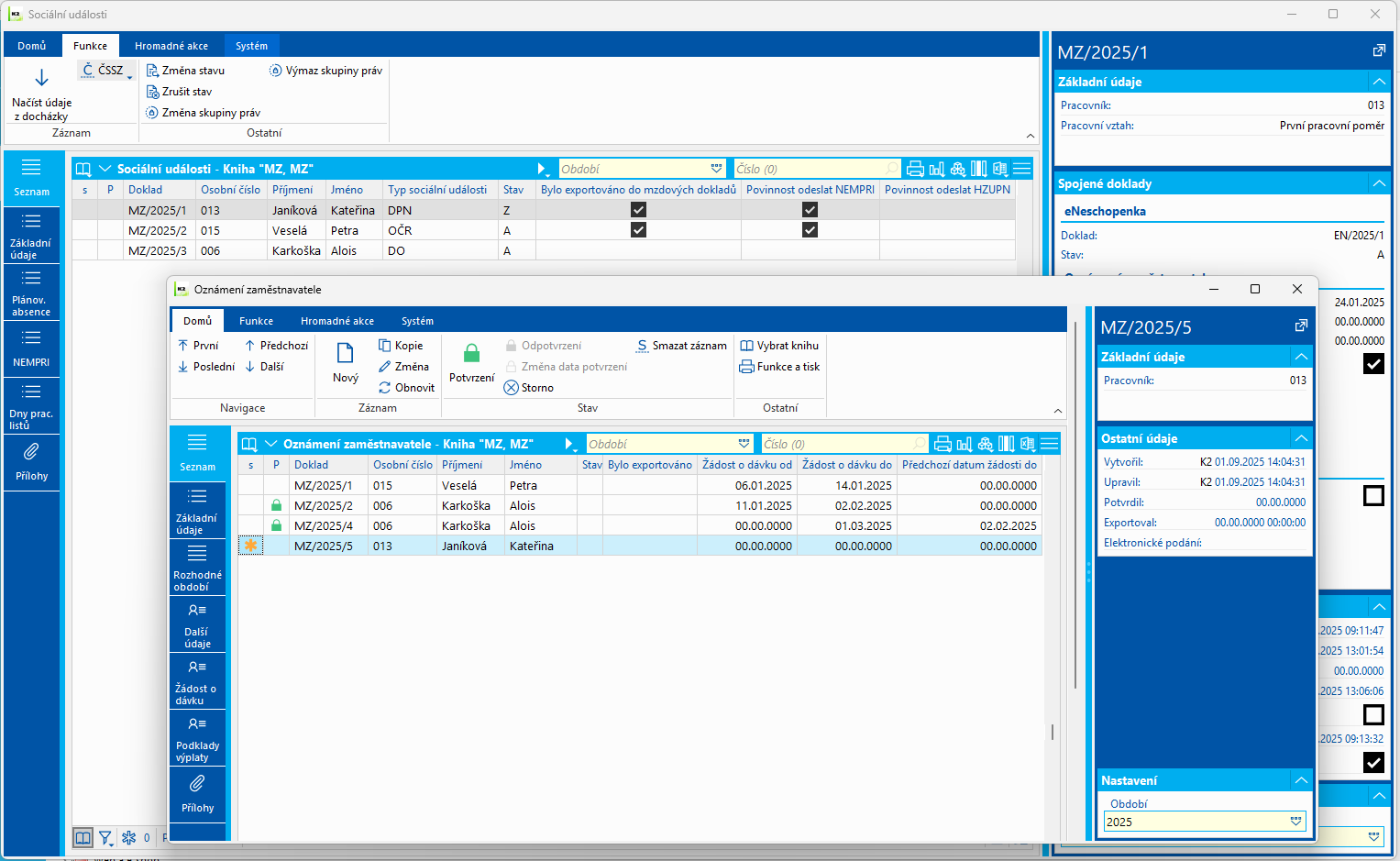This screenshot has height=861, width=1400.
Task: Click Načíst údaje z docházky arrow
Action: [x=41, y=79]
